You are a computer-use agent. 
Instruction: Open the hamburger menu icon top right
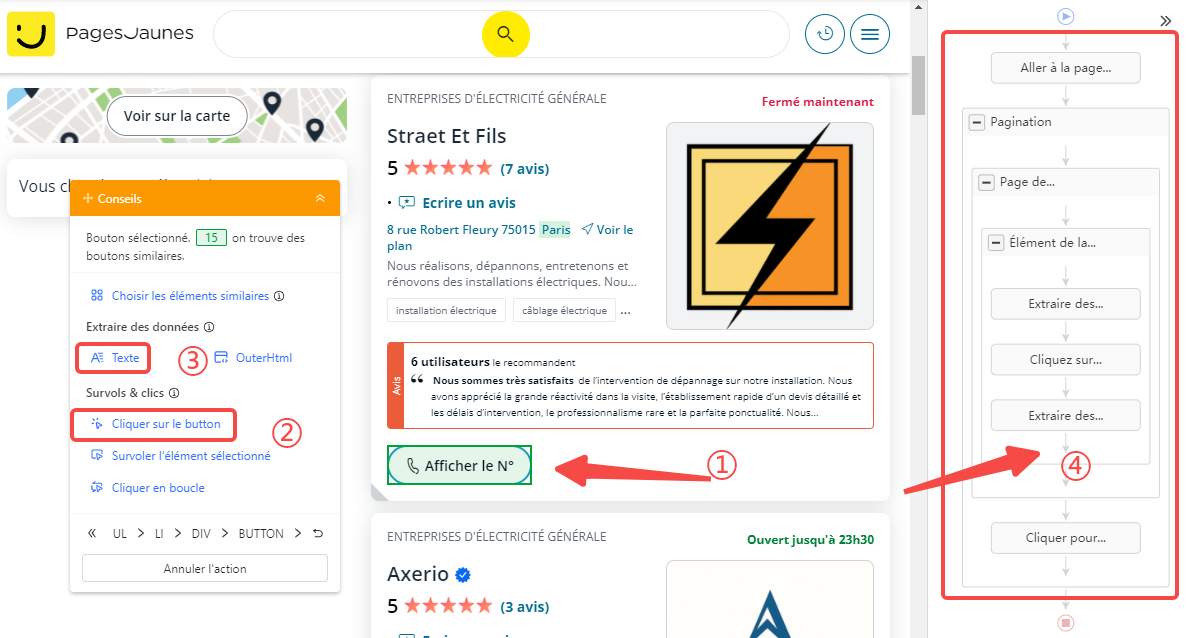[869, 33]
